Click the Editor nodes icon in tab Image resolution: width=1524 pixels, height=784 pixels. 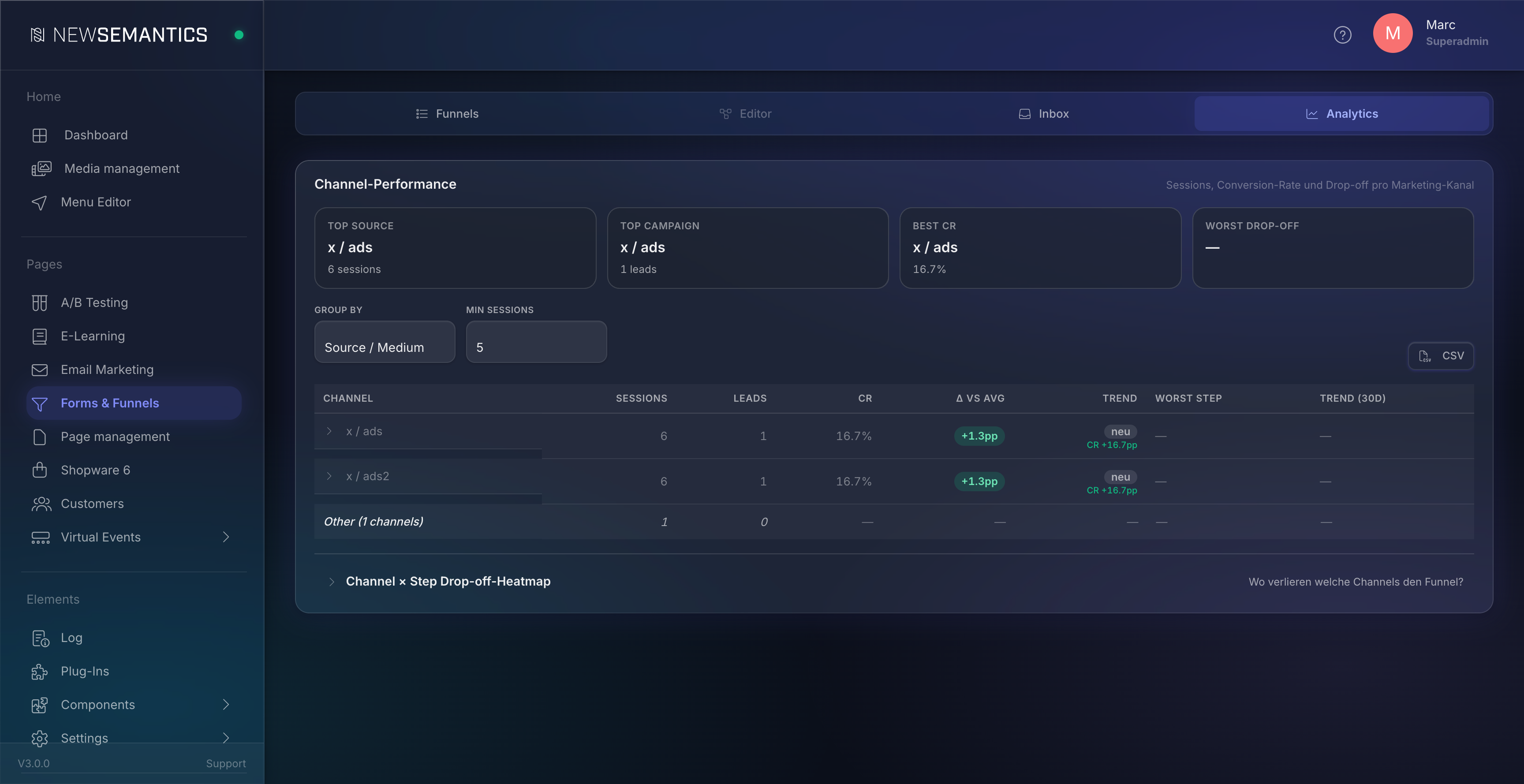pyautogui.click(x=725, y=114)
